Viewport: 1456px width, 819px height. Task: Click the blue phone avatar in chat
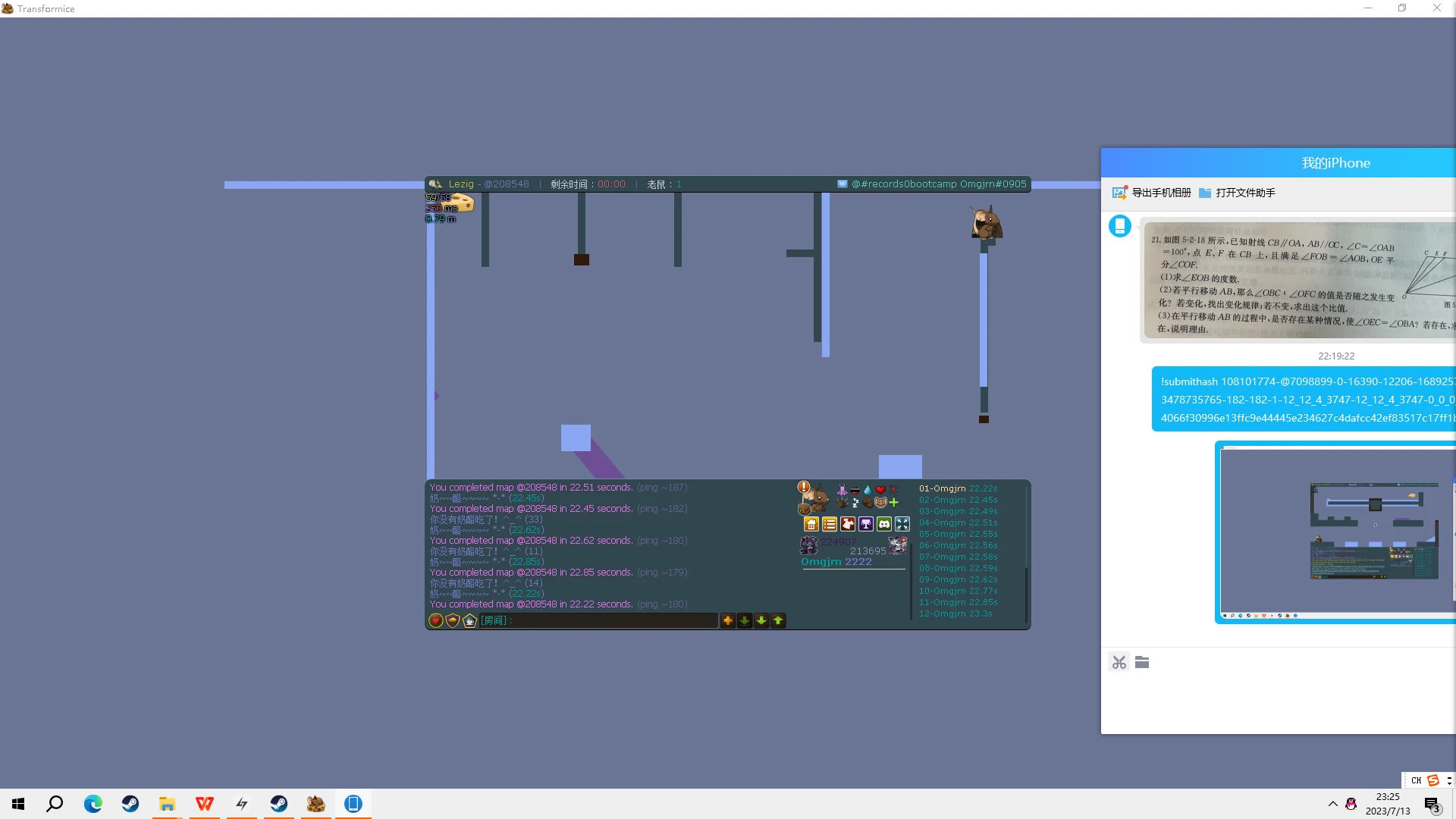point(1120,226)
